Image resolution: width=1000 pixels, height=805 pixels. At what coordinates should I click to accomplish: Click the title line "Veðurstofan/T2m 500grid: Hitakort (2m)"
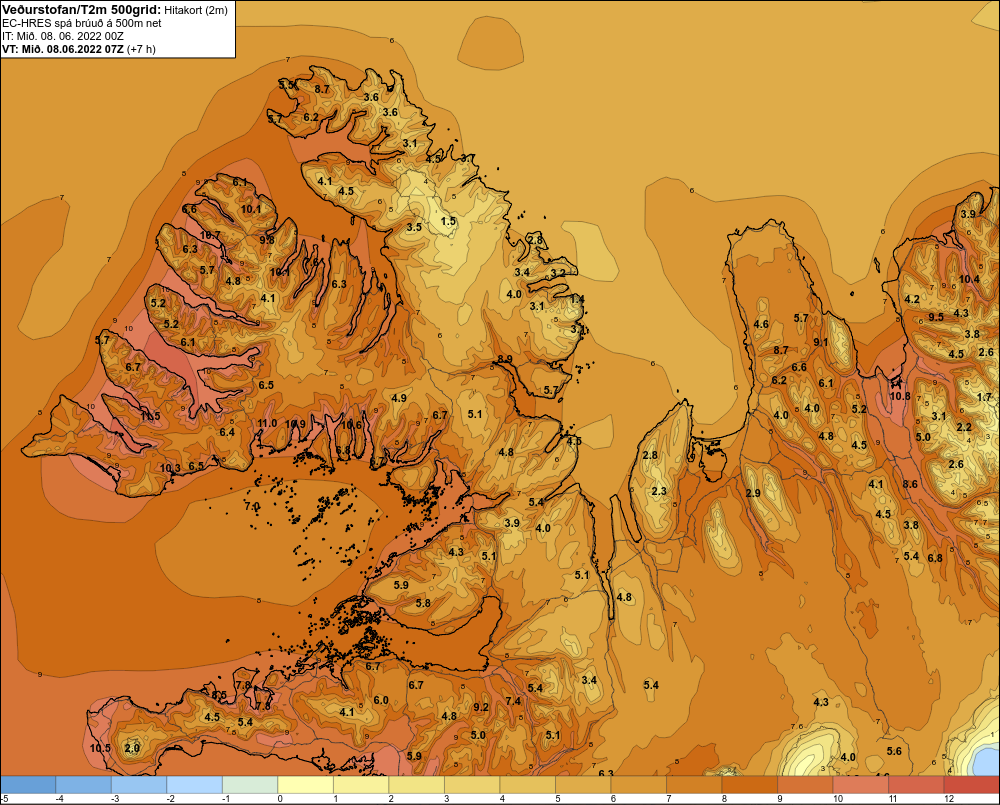[x=115, y=10]
